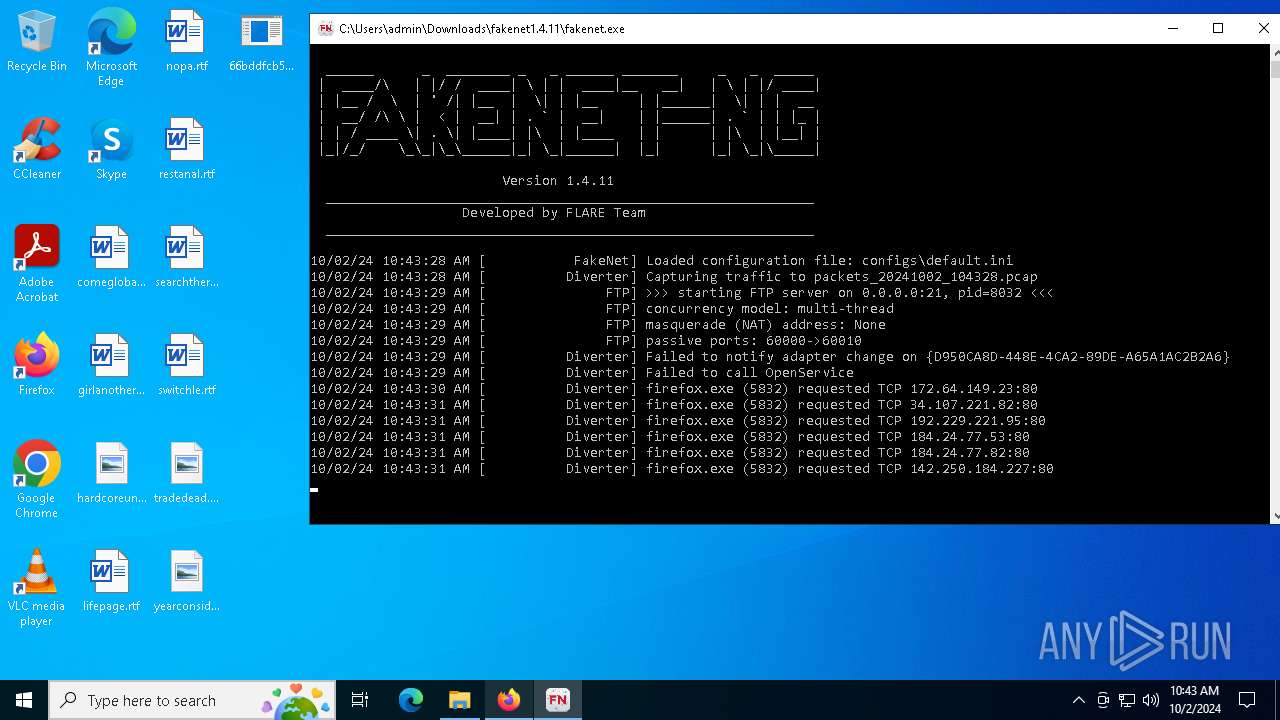Viewport: 1280px width, 720px height.
Task: Minimize the fakenet.exe console window
Action: [1172, 29]
